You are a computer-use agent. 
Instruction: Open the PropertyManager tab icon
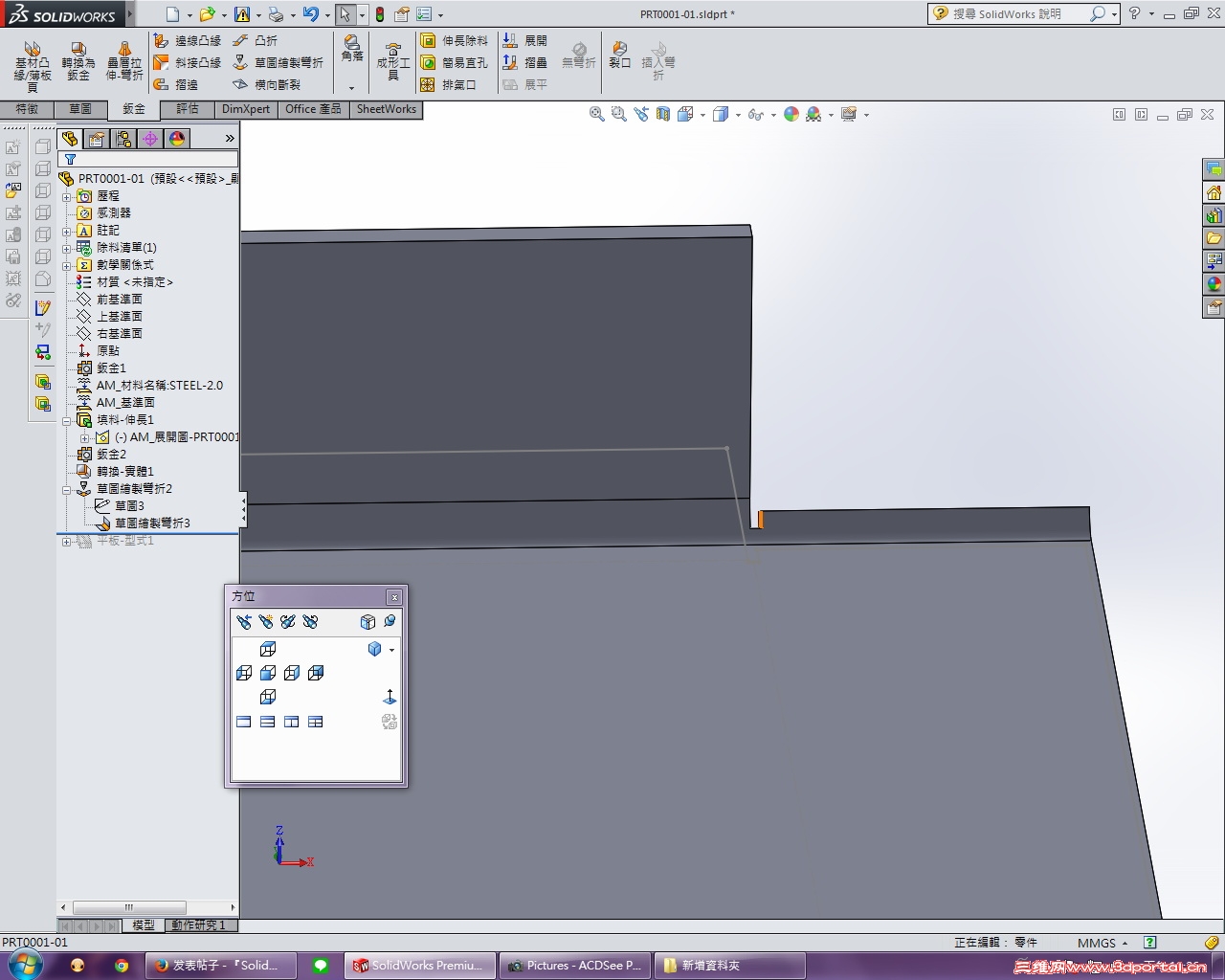click(97, 139)
